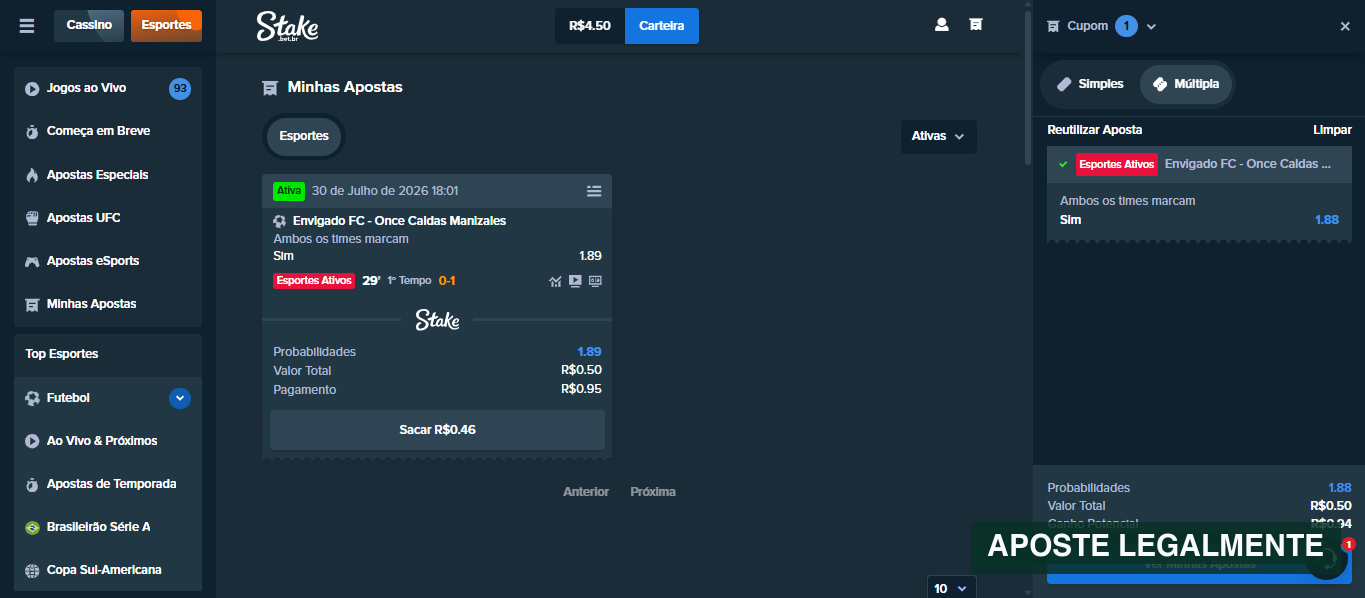
Task: Go to Próxima page
Action: 653,492
